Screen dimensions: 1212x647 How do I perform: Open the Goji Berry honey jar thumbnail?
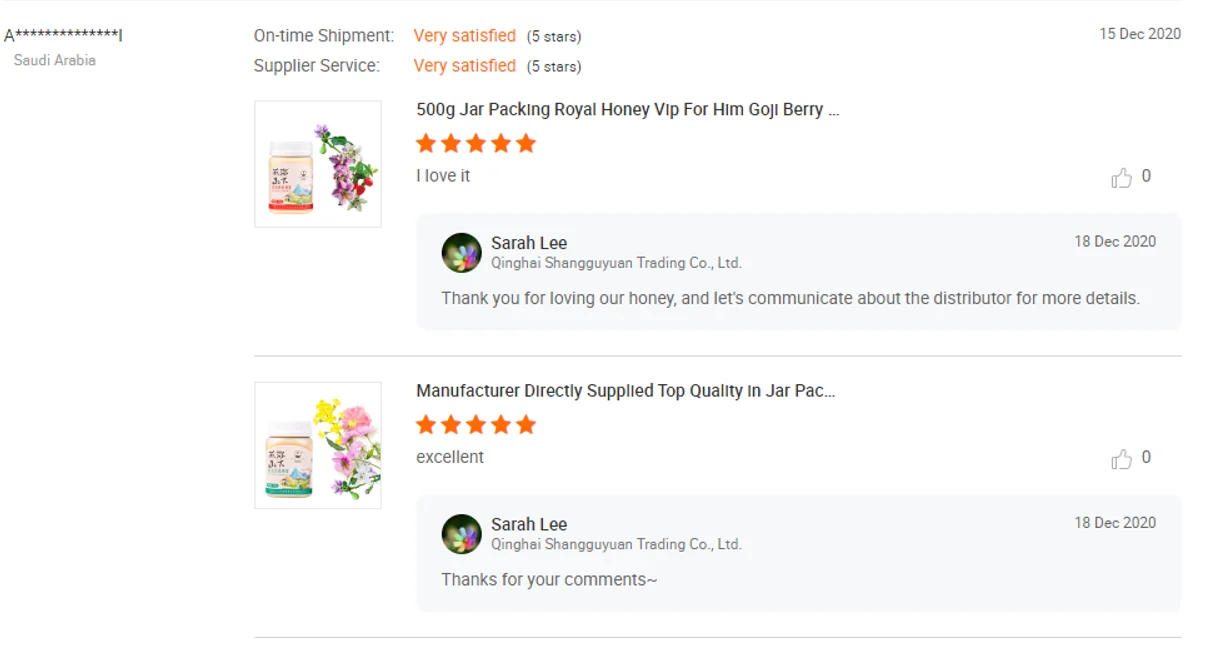[x=318, y=164]
